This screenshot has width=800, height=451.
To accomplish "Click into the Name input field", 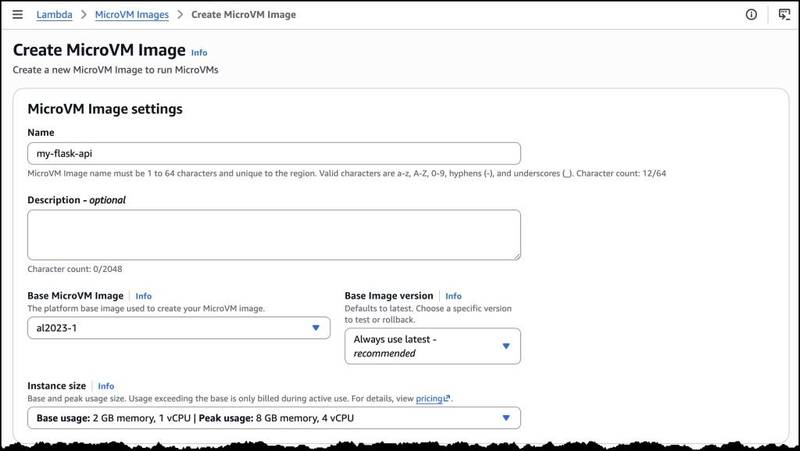I will [x=274, y=154].
